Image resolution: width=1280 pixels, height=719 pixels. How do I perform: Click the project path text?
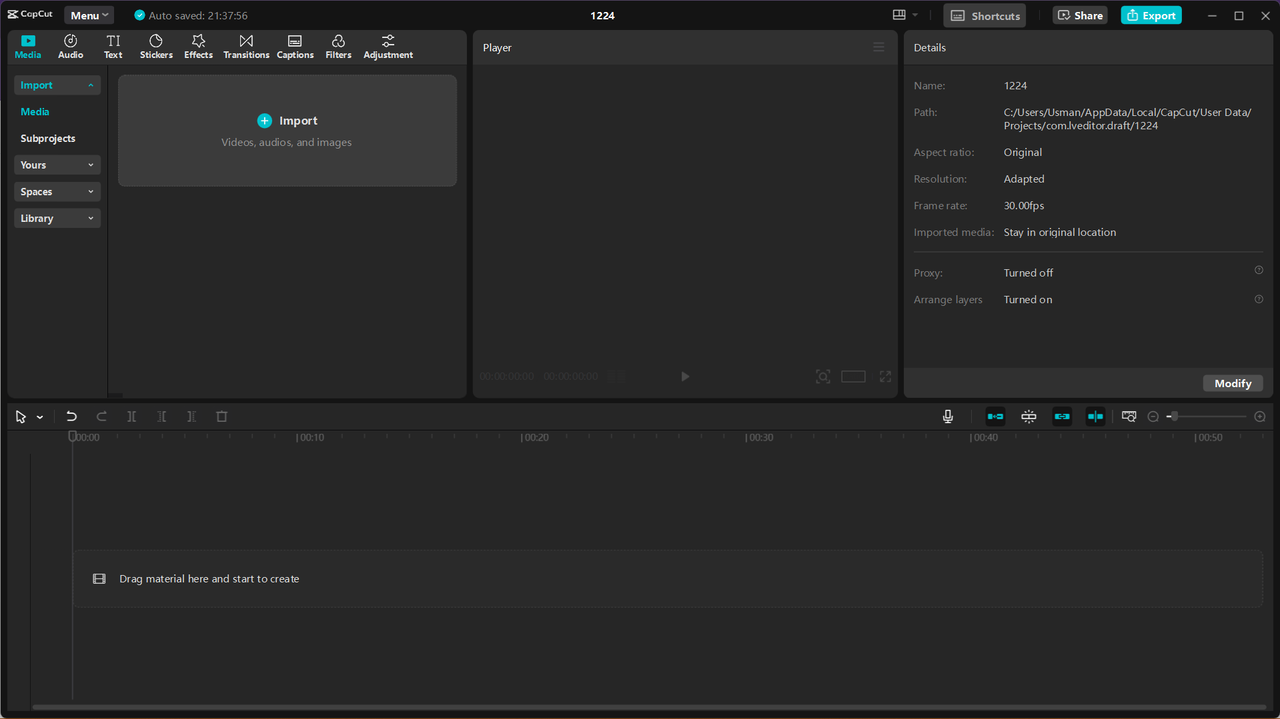coord(1127,119)
